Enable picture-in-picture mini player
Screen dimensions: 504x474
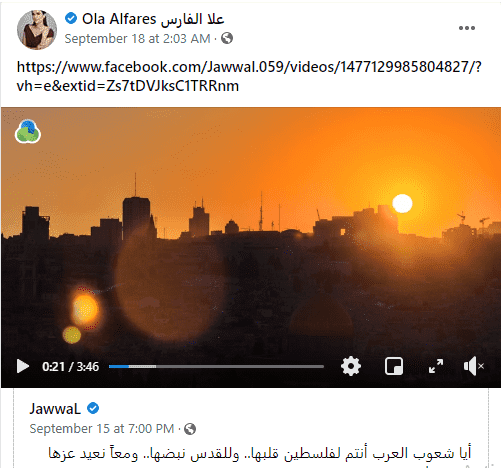(395, 368)
